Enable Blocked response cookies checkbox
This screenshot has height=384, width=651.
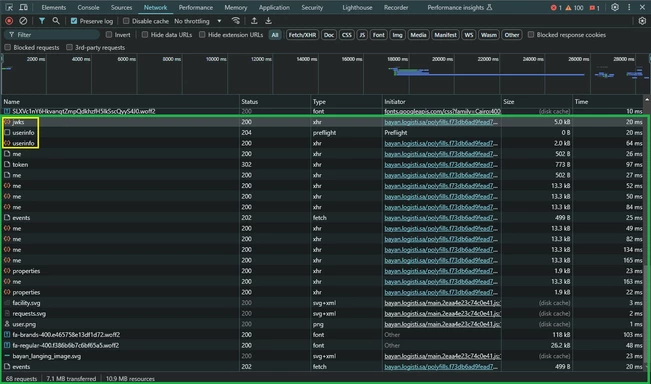[531, 34]
